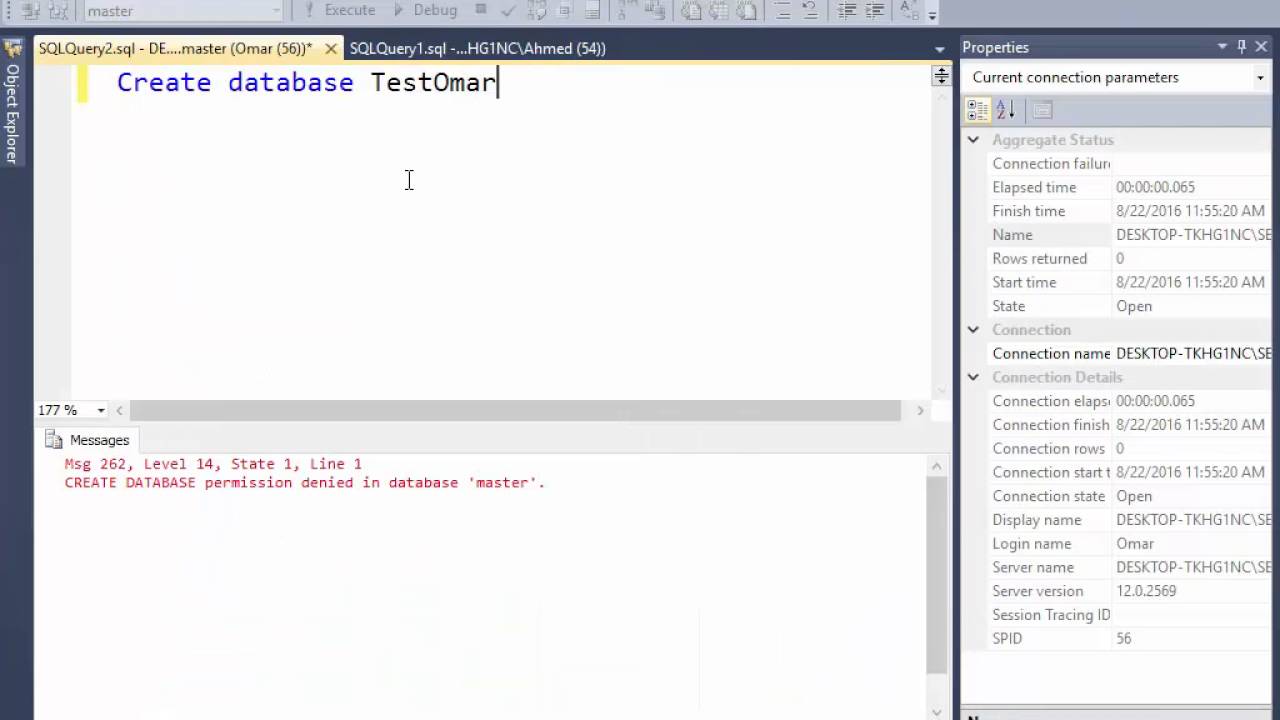Click the Msg 262 error line

click(213, 464)
